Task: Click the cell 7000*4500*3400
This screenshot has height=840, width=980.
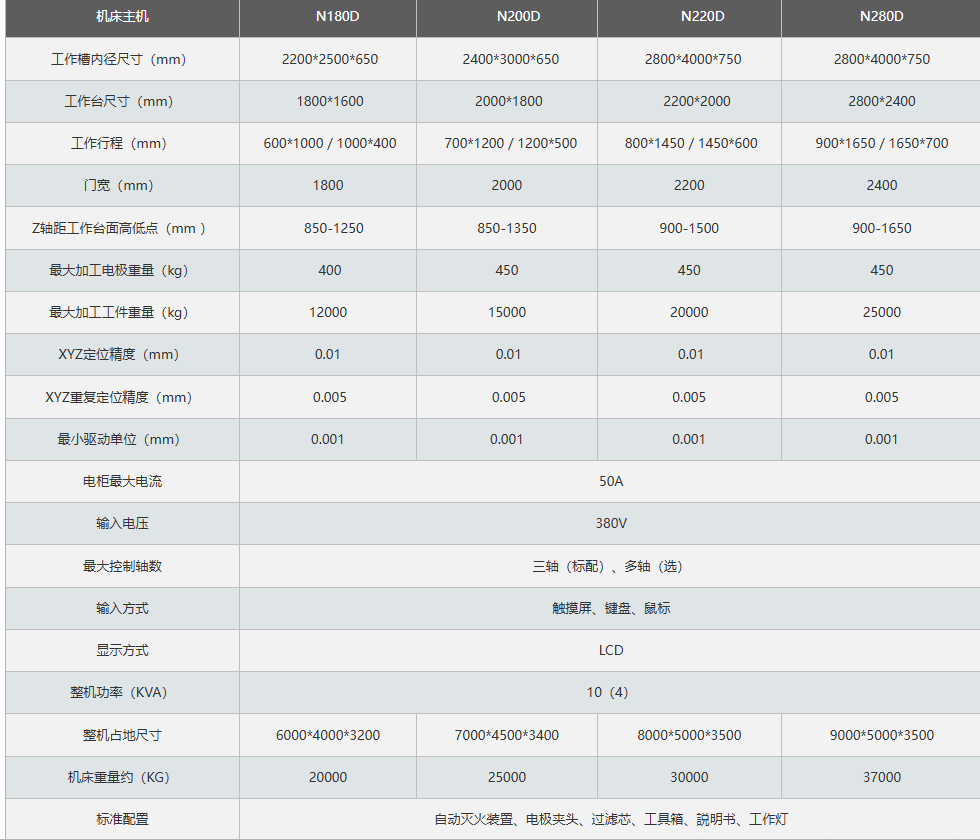Action: point(507,735)
